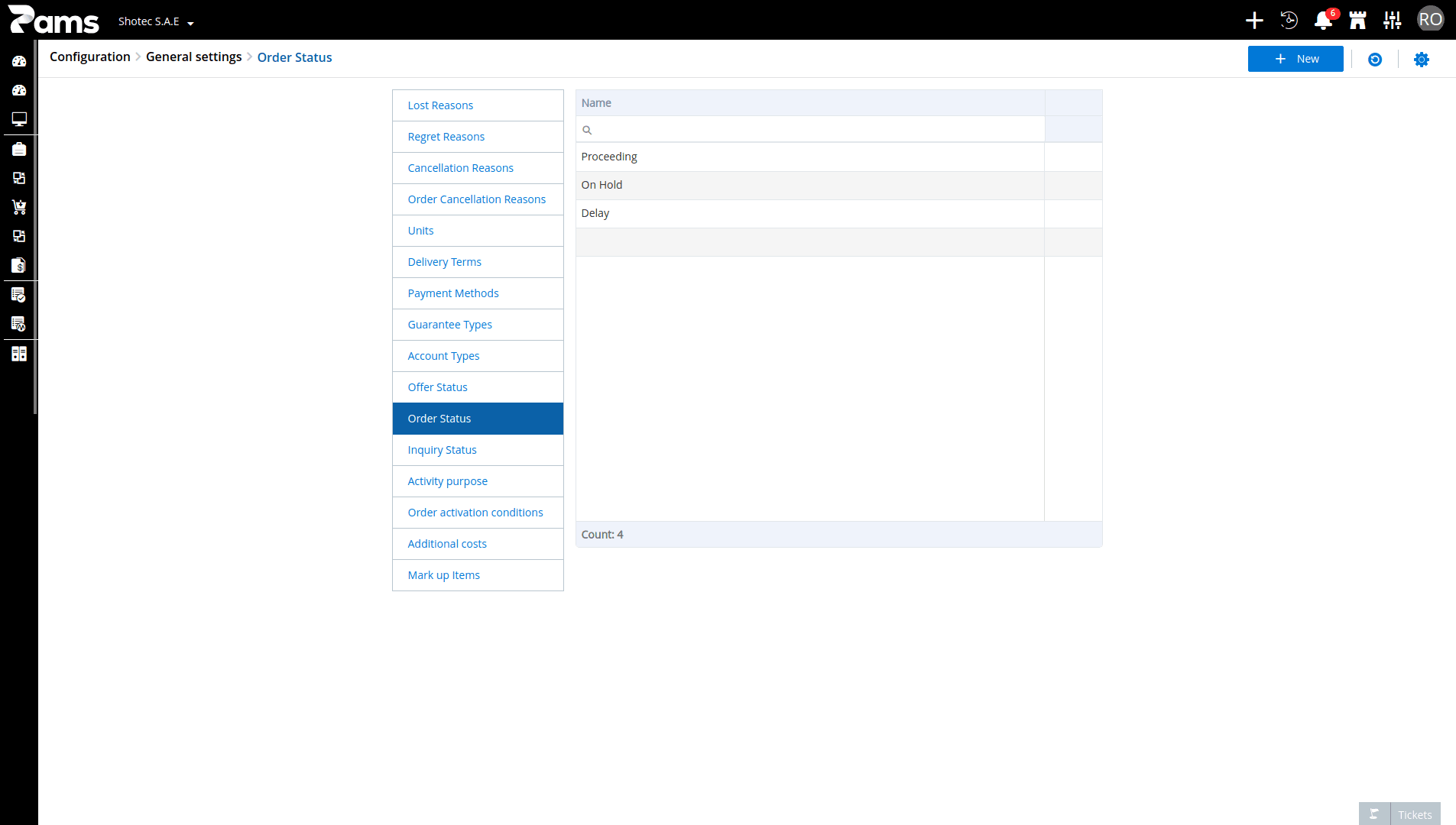Open Cancellation Reasons settings
The height and width of the screenshot is (825, 1456).
[x=478, y=168]
